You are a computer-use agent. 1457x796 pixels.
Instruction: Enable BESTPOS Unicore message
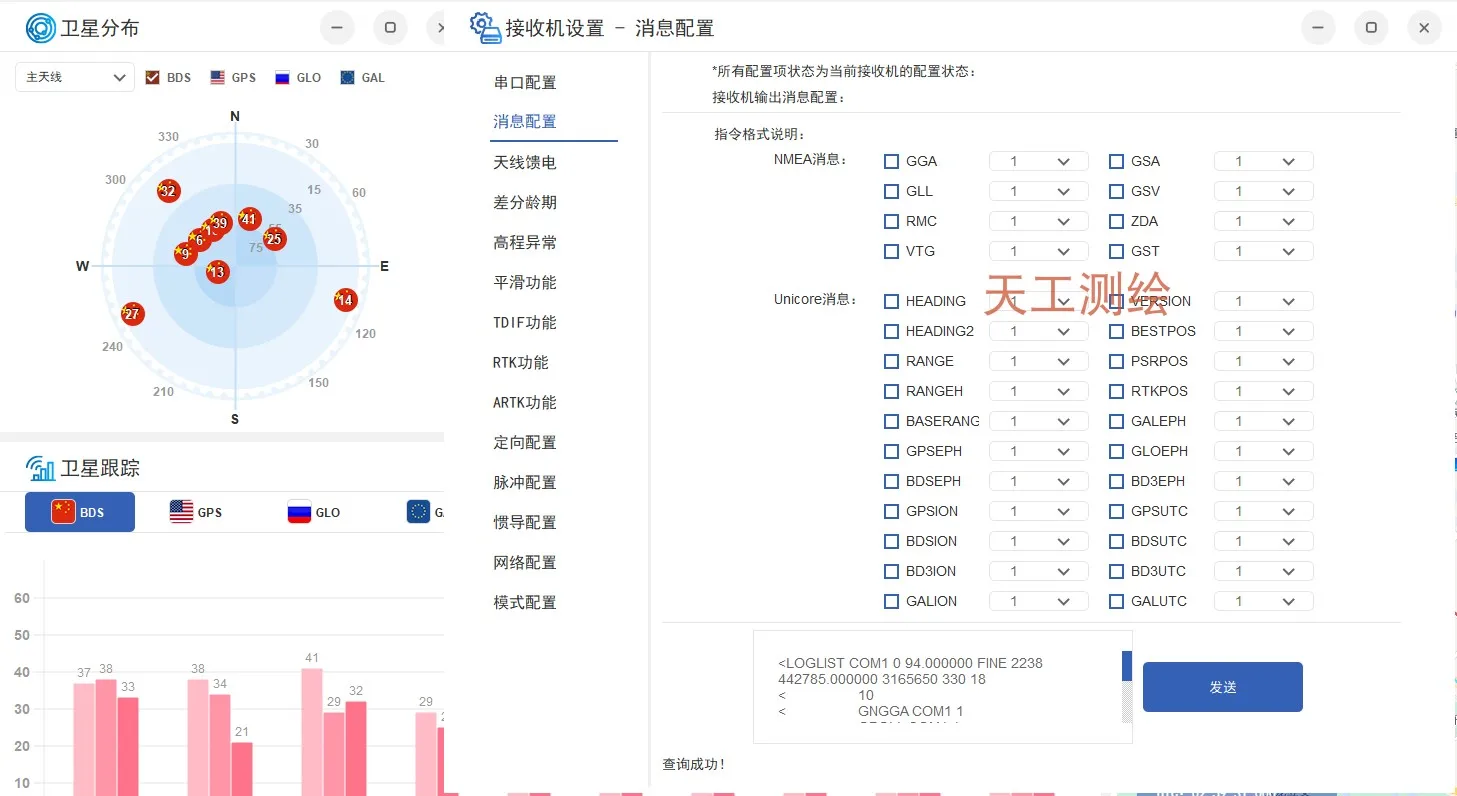pyautogui.click(x=1117, y=331)
